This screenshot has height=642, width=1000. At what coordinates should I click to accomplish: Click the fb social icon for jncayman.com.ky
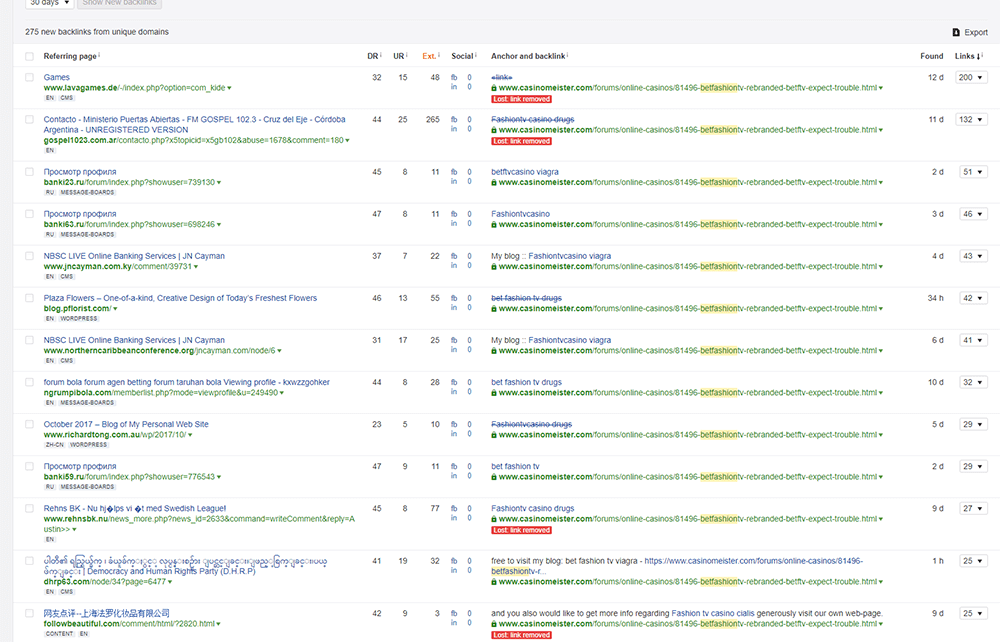coord(454,256)
